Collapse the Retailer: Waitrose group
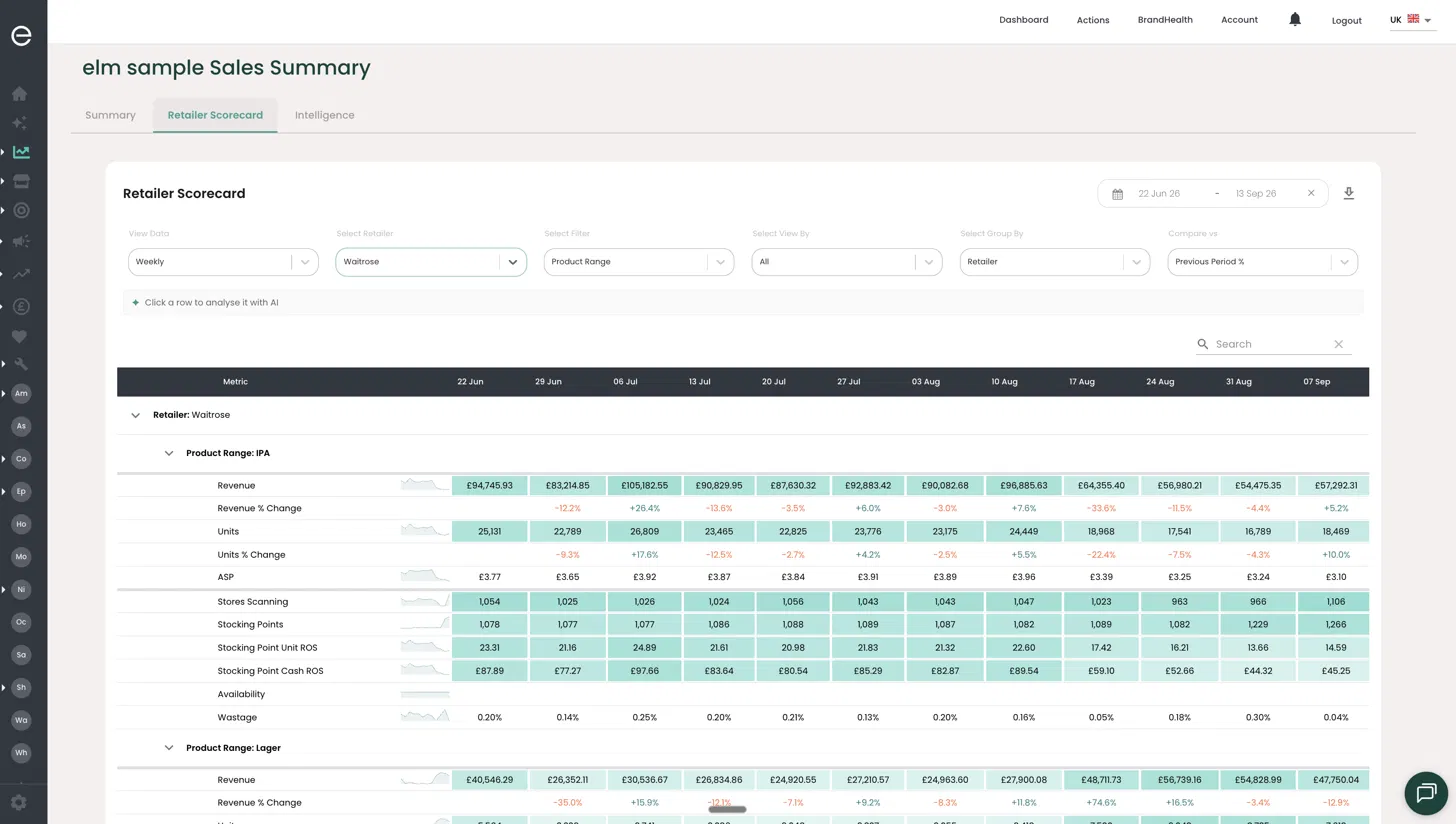 (x=136, y=415)
